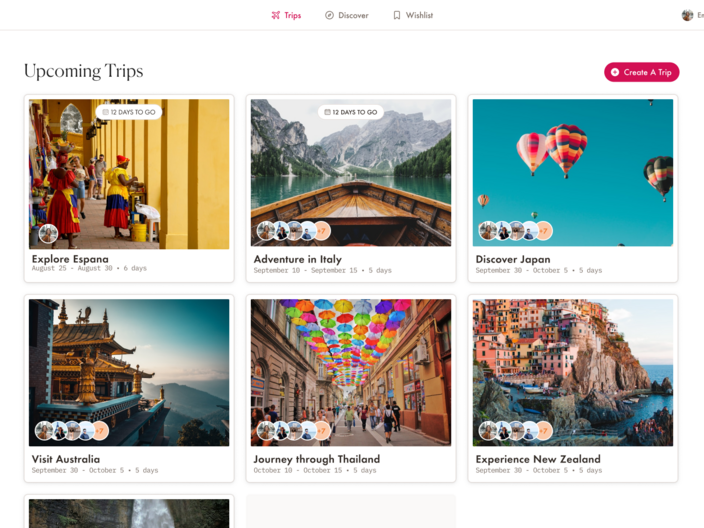Click the first traveler avatar on Adventure in Italy
Viewport: 704px width, 528px height.
[266, 231]
